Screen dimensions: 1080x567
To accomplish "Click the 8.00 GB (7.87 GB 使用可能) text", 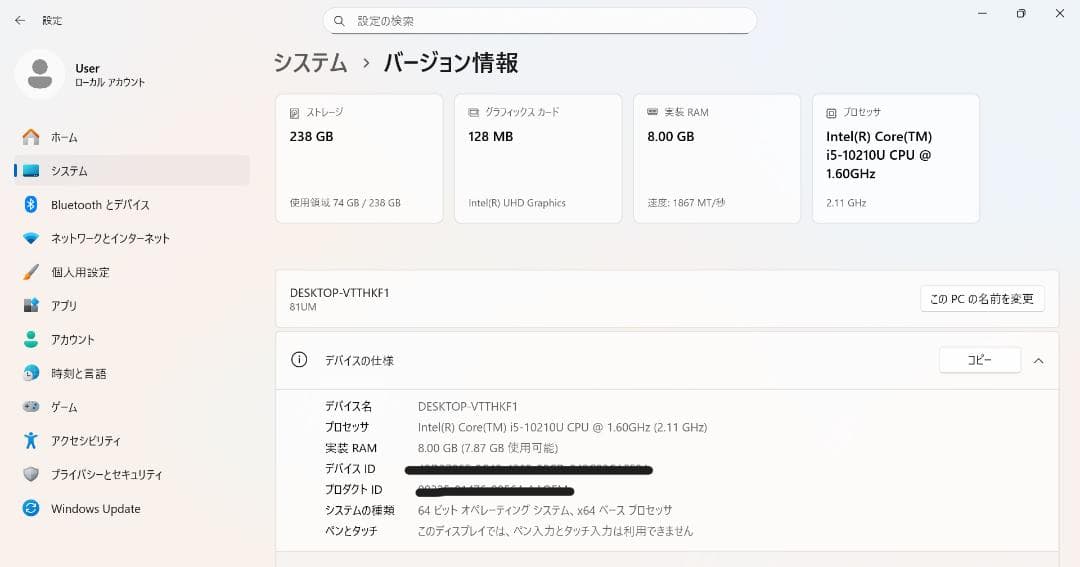I will click(x=488, y=448).
